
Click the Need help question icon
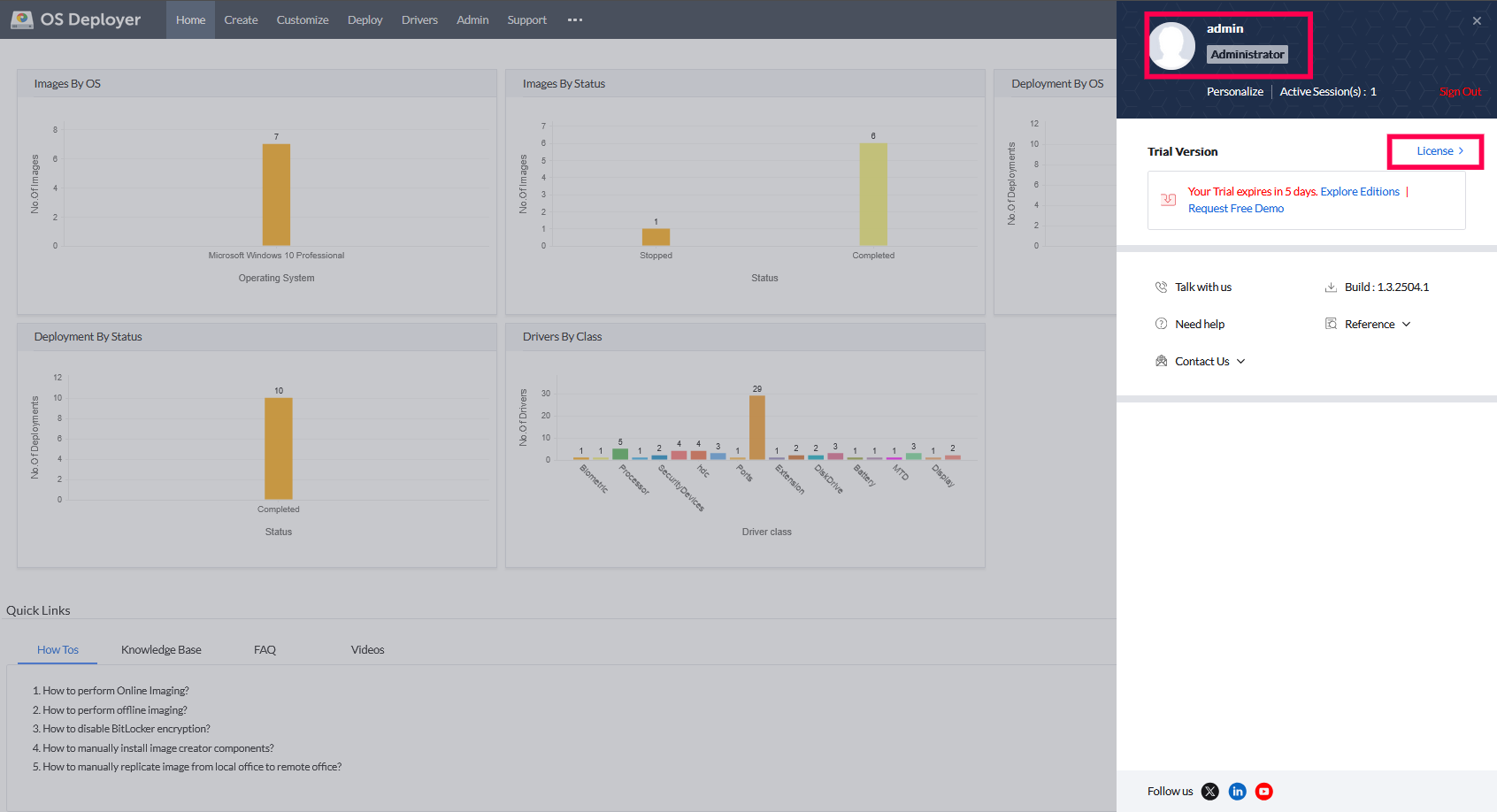(x=1161, y=324)
